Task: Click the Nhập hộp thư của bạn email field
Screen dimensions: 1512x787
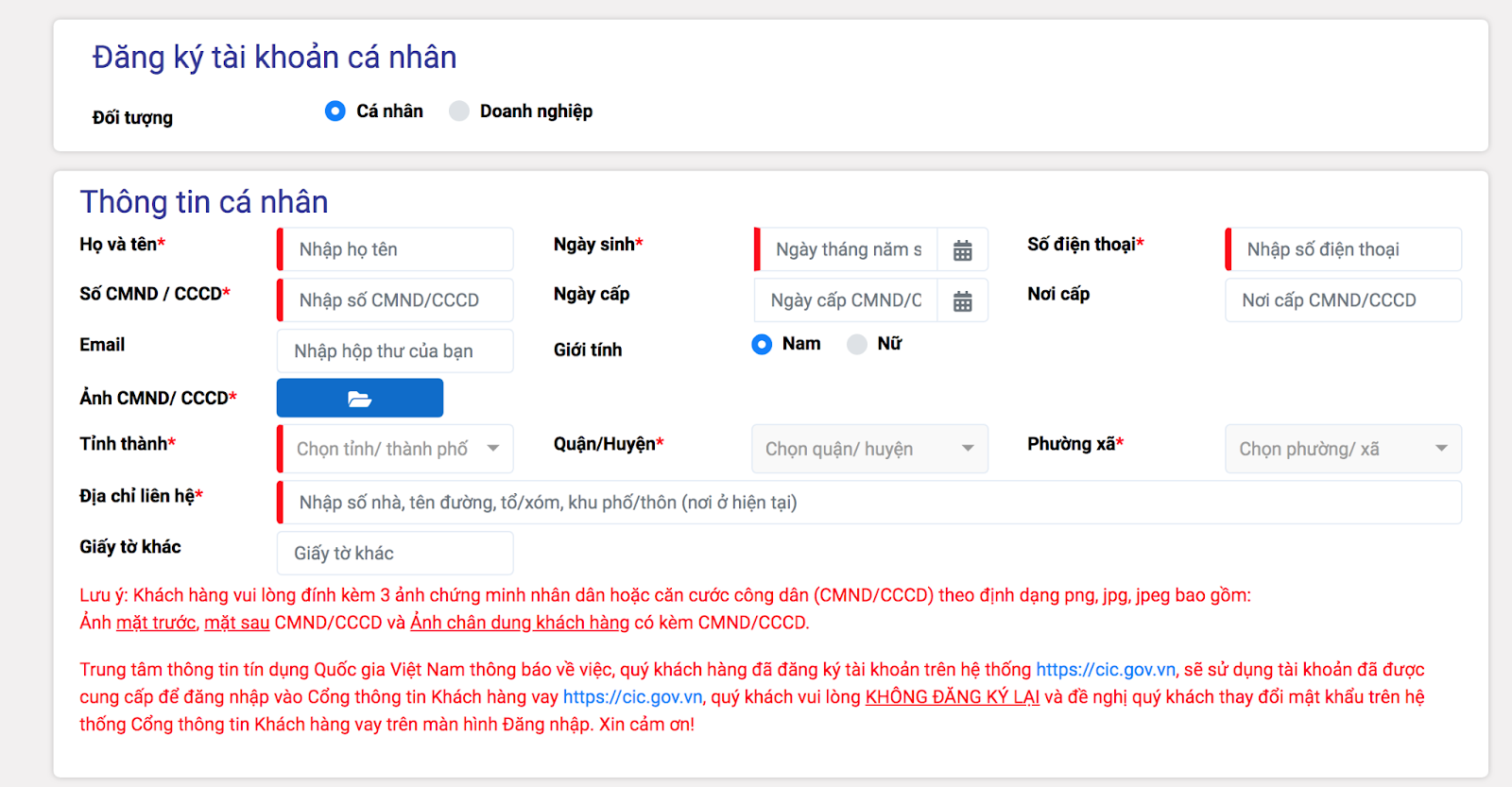Action: coord(395,351)
